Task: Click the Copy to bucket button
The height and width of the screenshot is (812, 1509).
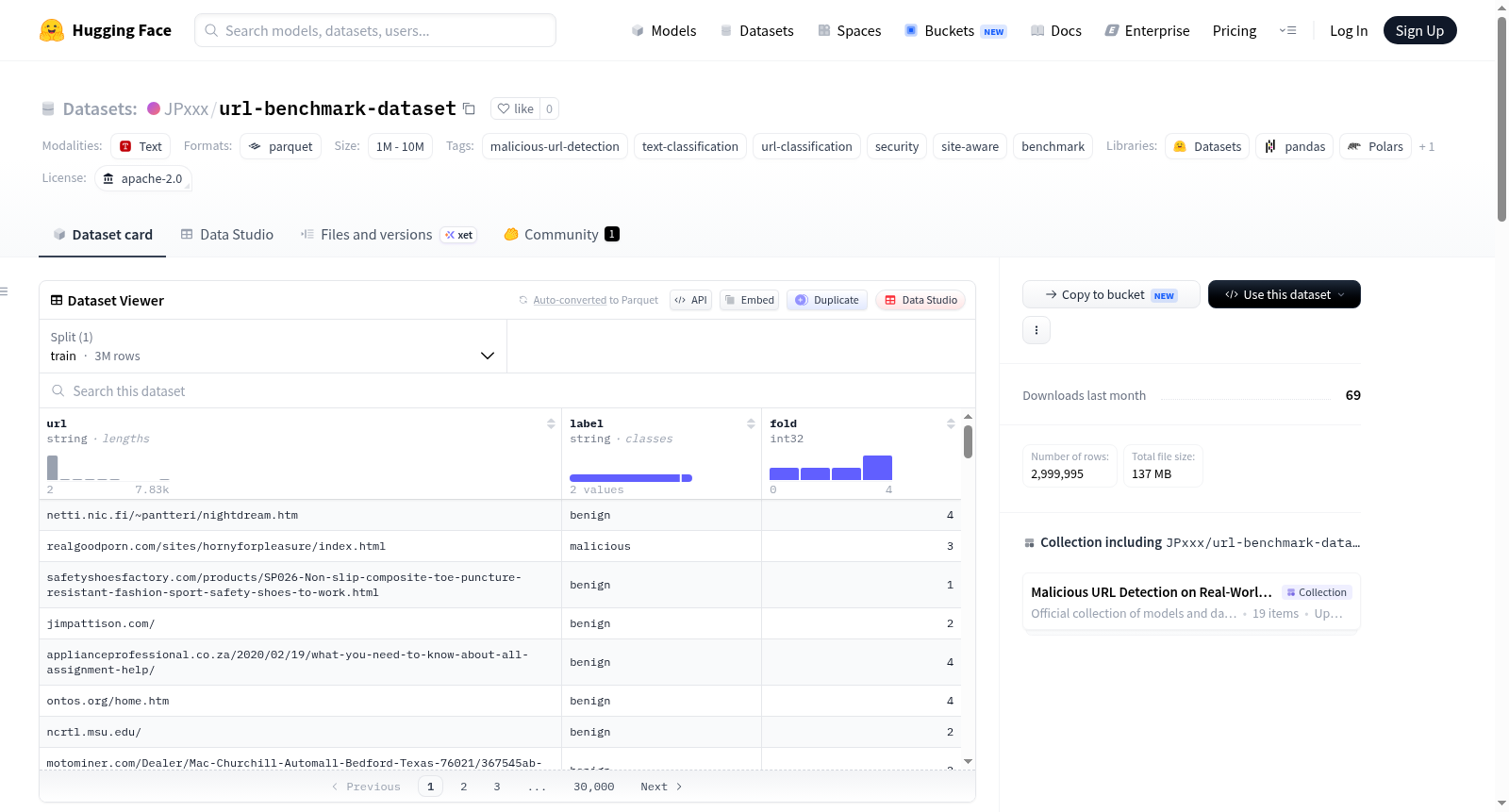Action: [x=1111, y=294]
